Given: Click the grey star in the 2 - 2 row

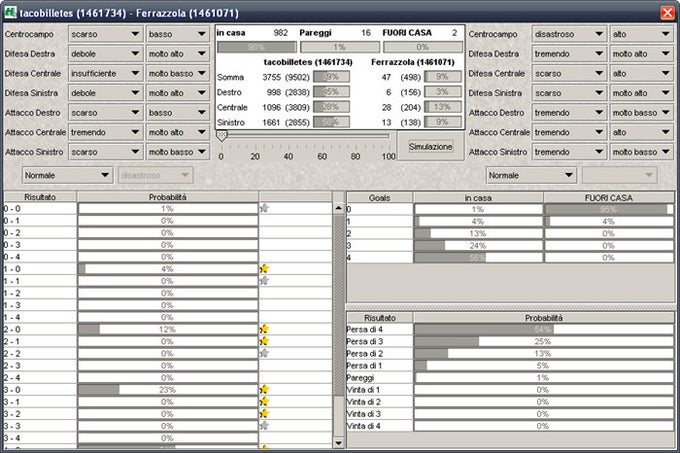Looking at the screenshot, I should [264, 353].
